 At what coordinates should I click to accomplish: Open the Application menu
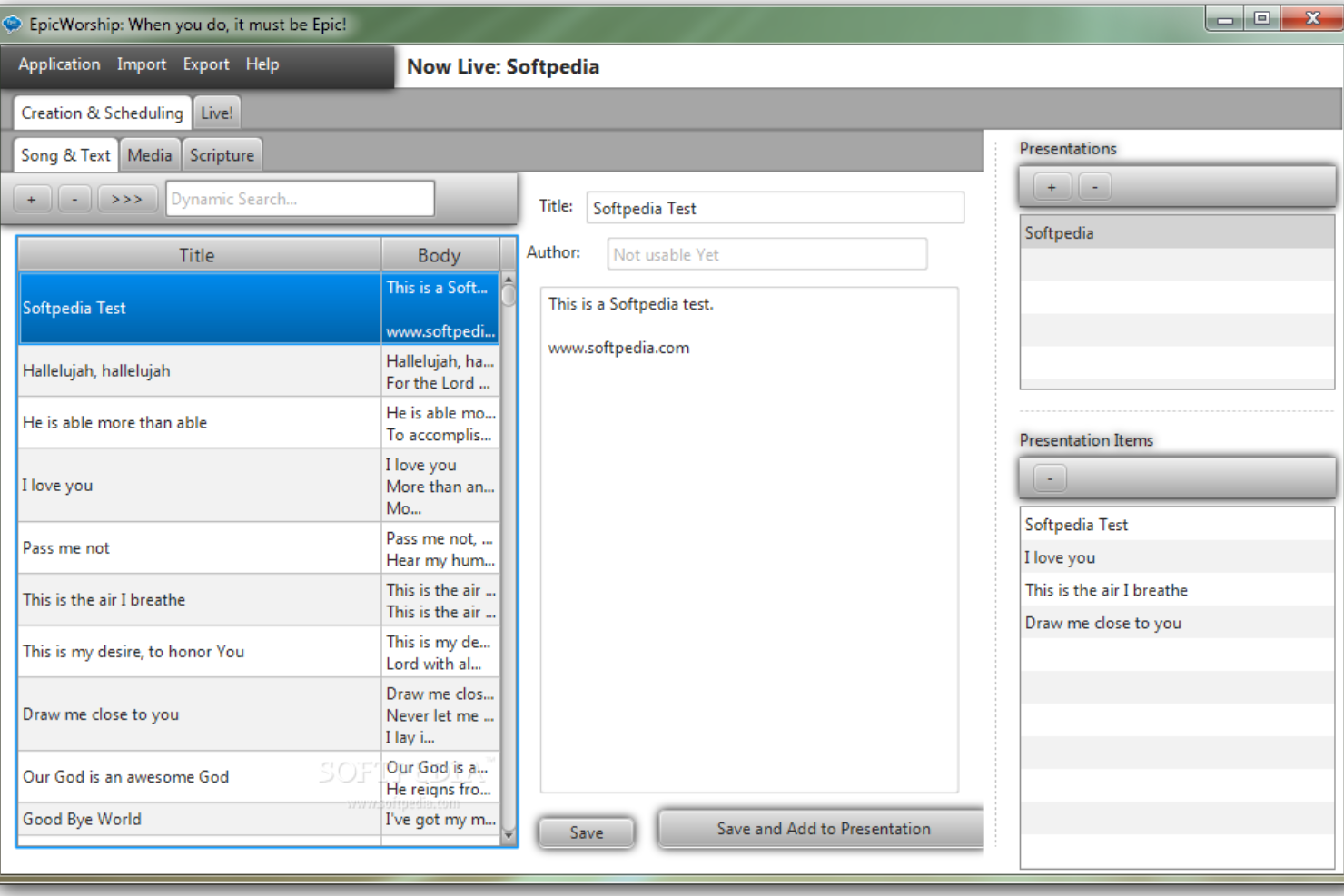[x=59, y=64]
